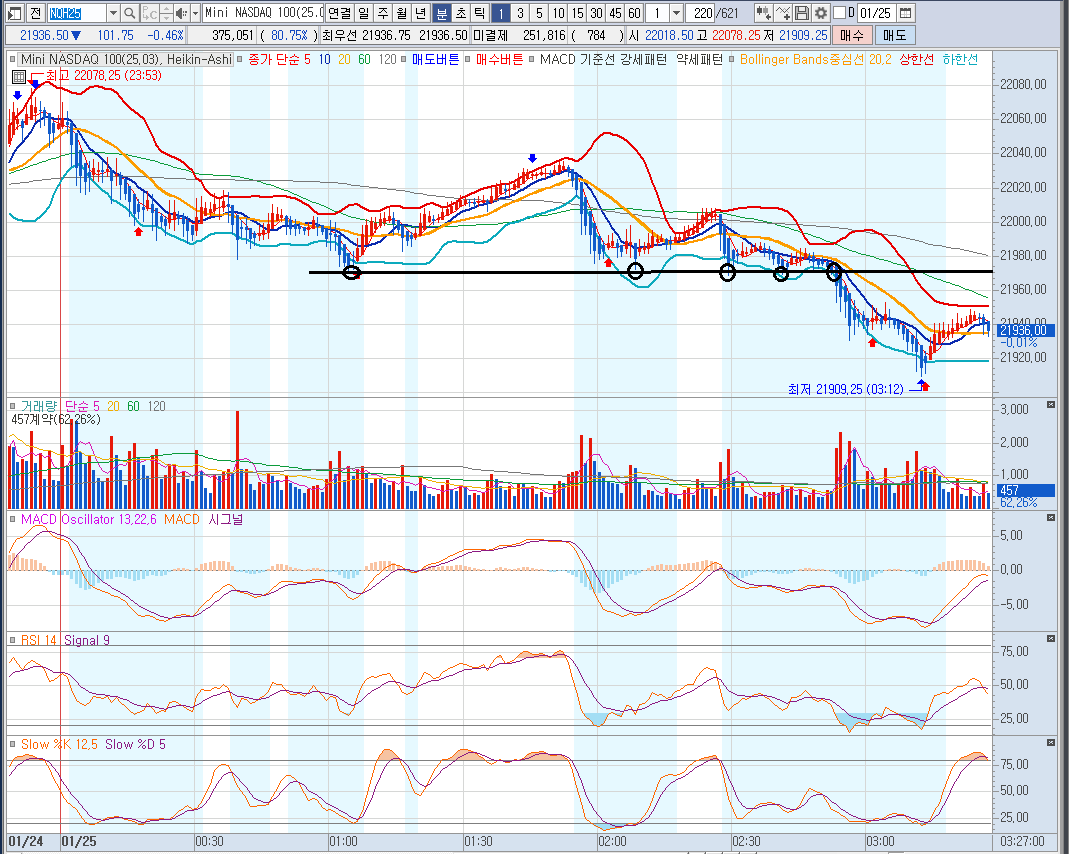Click the marker square before Bollinger Bands legend
This screenshot has width=1069, height=854.
732,60
